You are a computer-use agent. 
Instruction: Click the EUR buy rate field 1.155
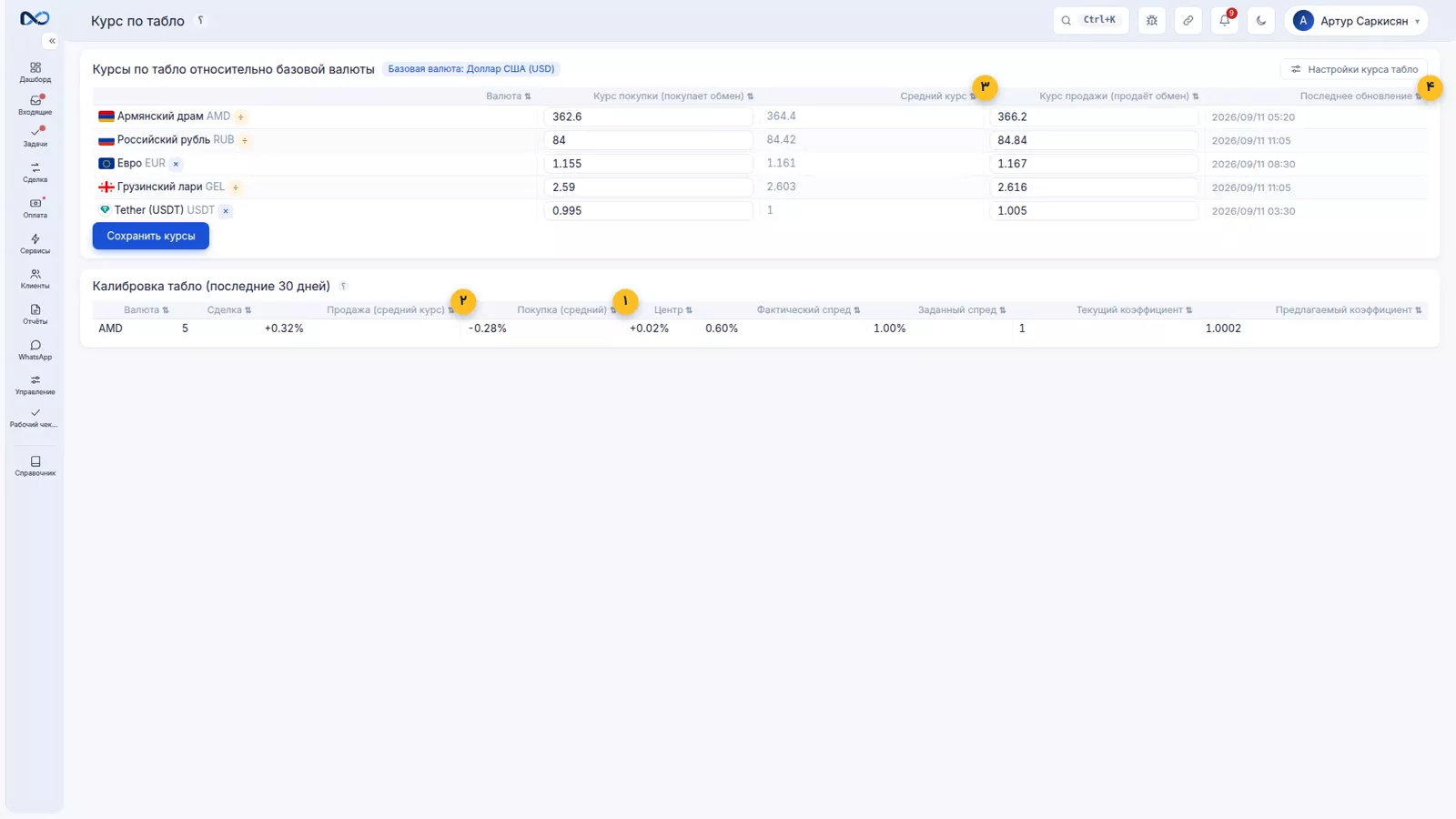[648, 164]
